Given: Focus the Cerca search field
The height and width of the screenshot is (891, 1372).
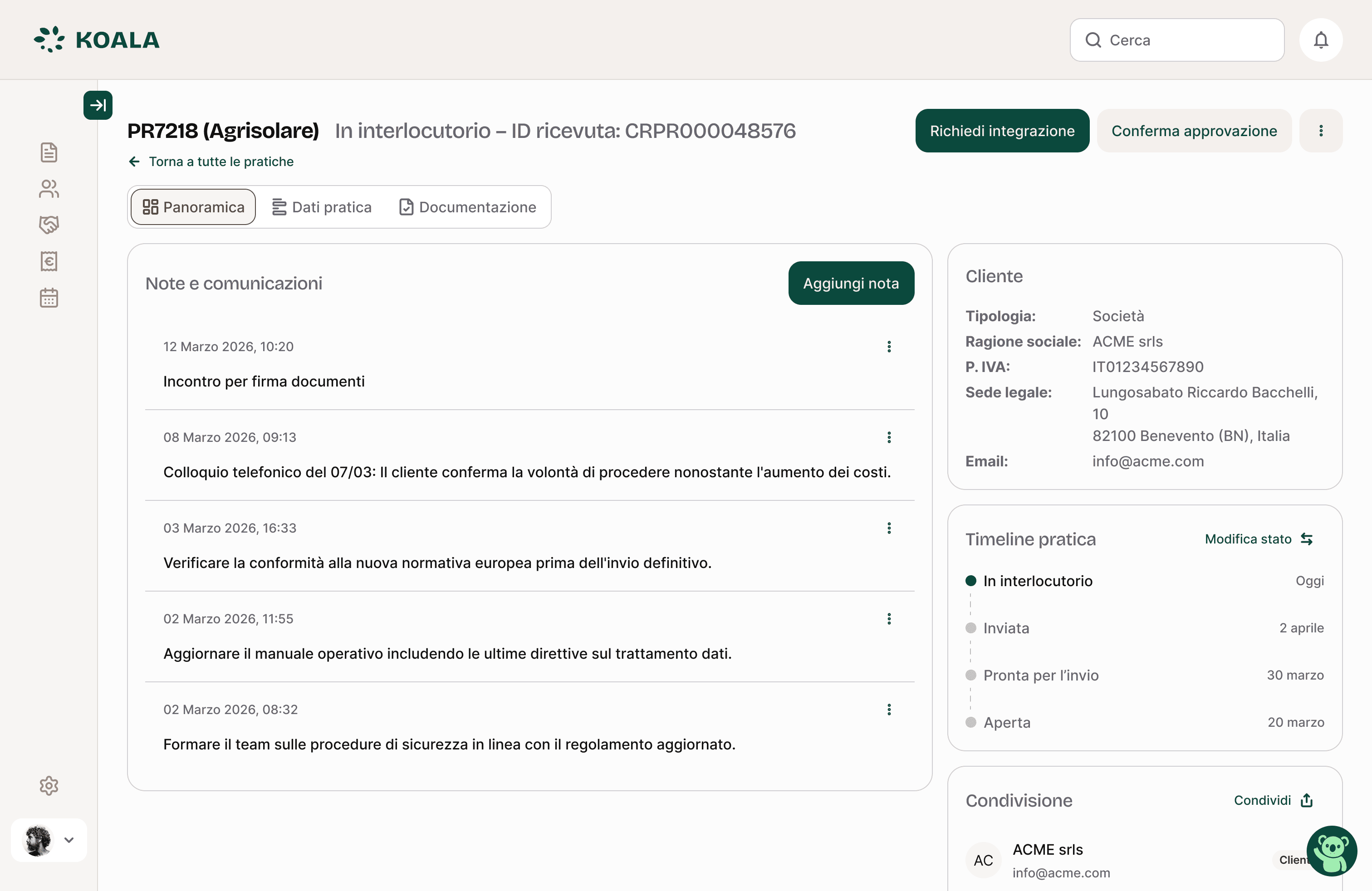Looking at the screenshot, I should [x=1176, y=40].
